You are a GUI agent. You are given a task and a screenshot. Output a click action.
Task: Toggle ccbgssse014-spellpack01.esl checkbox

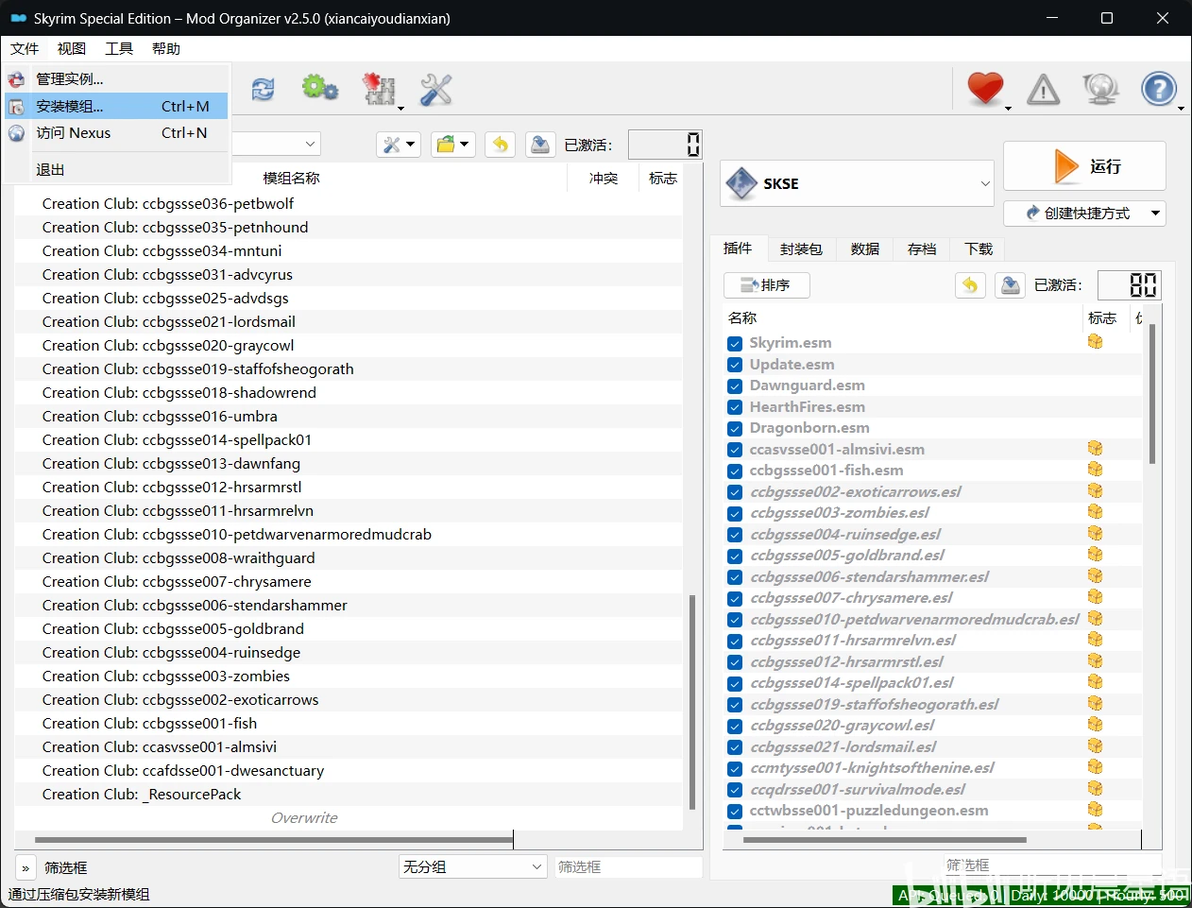[734, 684]
